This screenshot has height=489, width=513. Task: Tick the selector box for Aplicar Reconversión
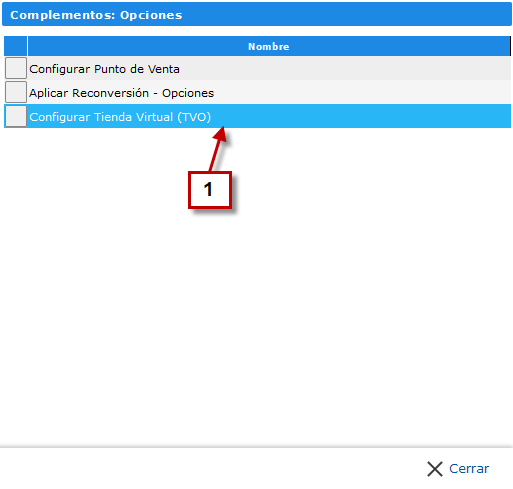[x=16, y=92]
